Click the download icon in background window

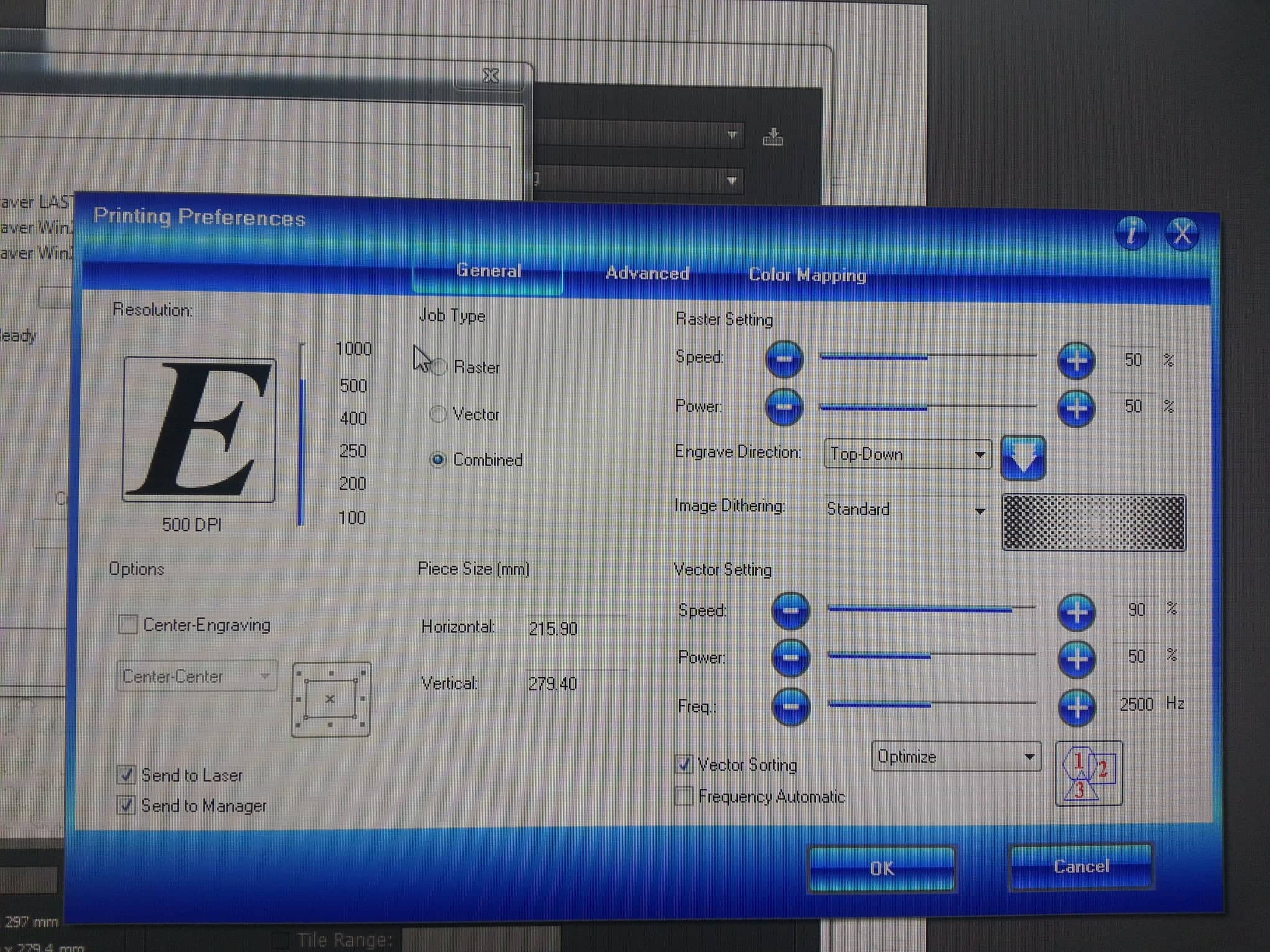[773, 136]
